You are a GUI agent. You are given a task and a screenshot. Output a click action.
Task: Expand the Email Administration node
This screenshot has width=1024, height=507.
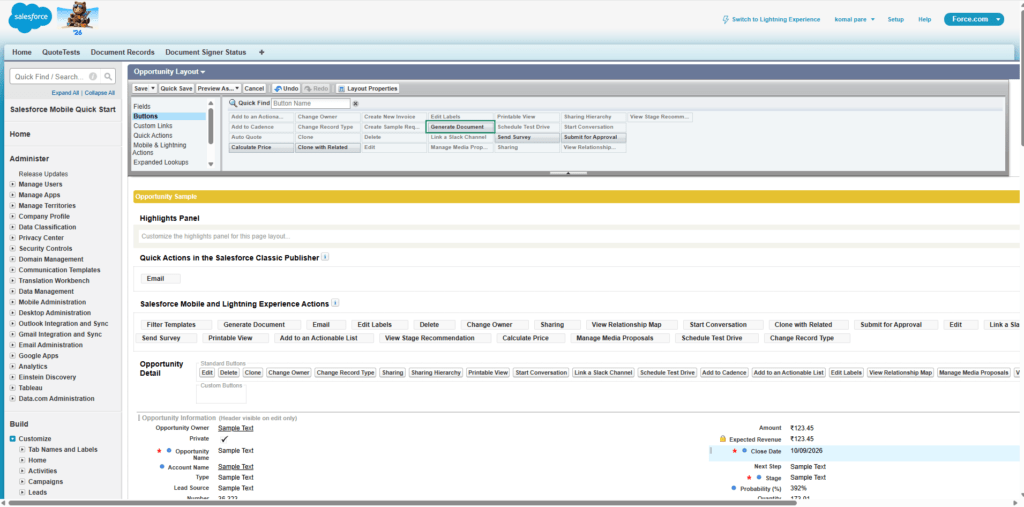point(12,345)
